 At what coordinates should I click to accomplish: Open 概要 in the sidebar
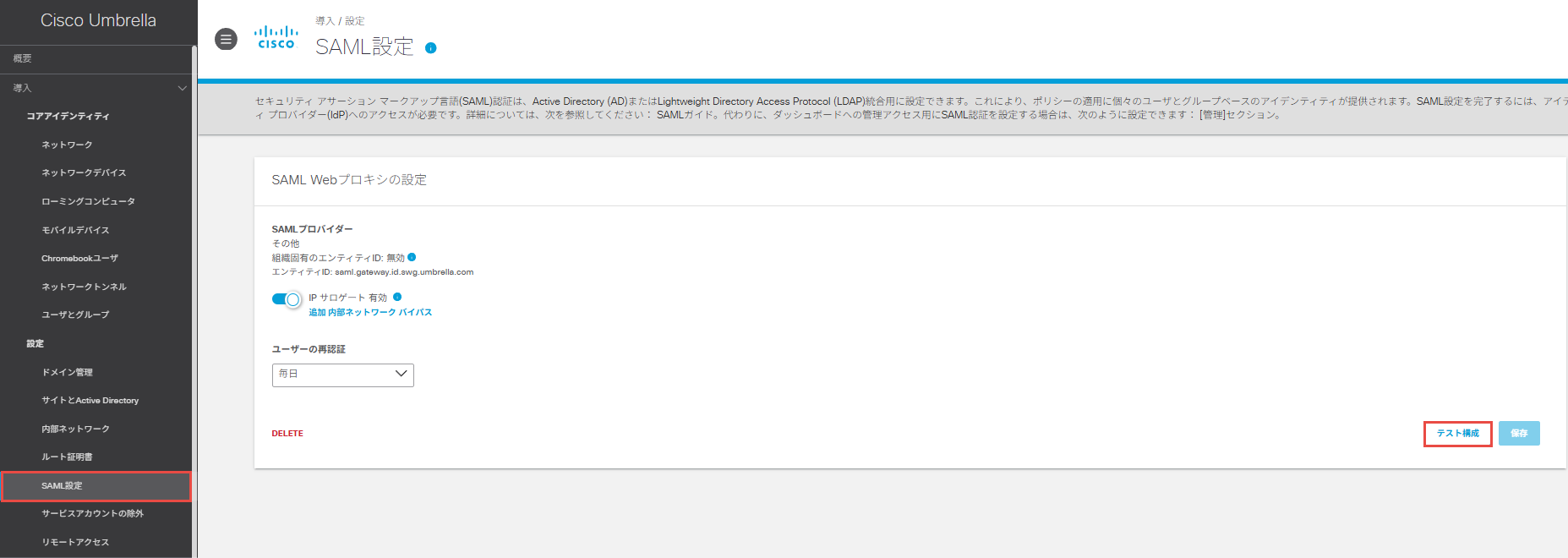(x=23, y=58)
